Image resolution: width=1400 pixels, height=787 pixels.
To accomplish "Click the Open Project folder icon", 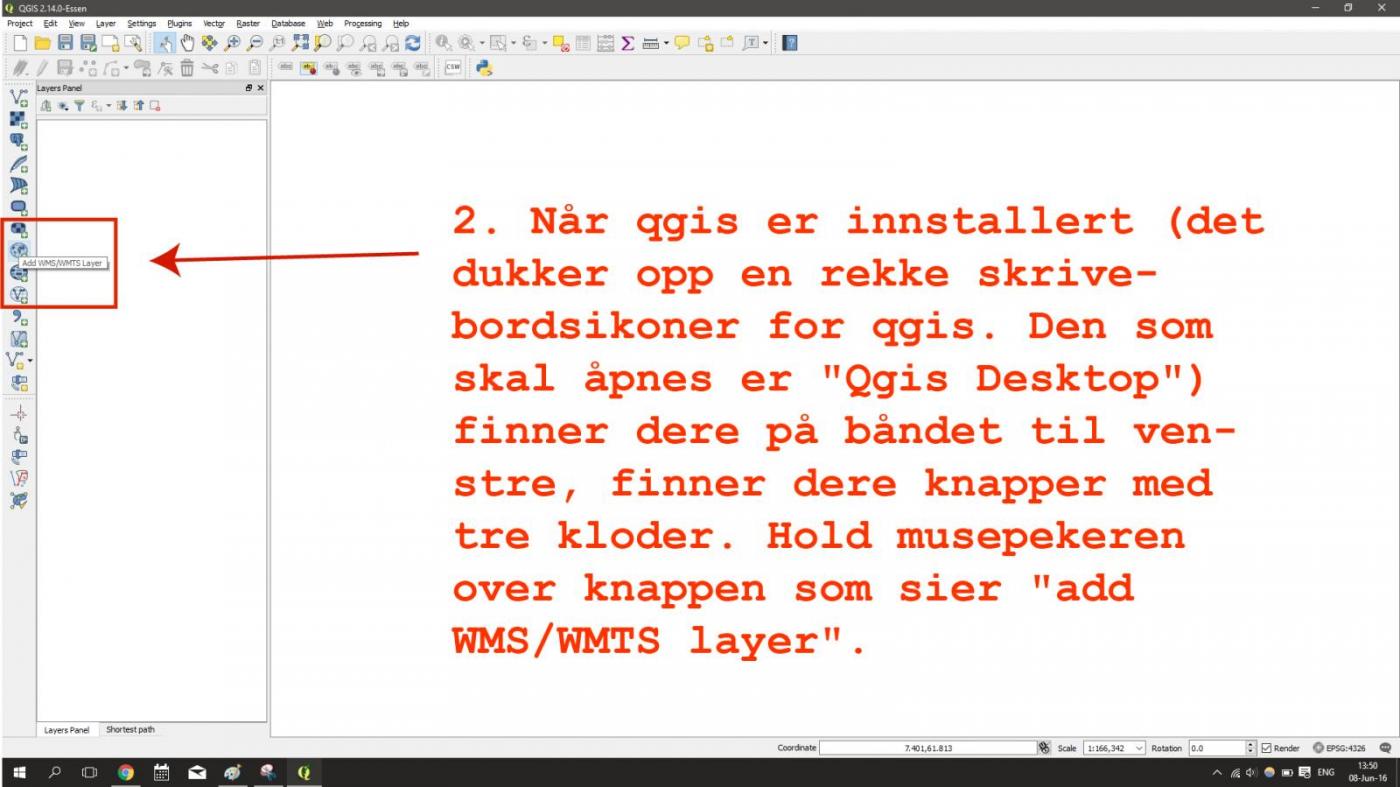I will (42, 42).
